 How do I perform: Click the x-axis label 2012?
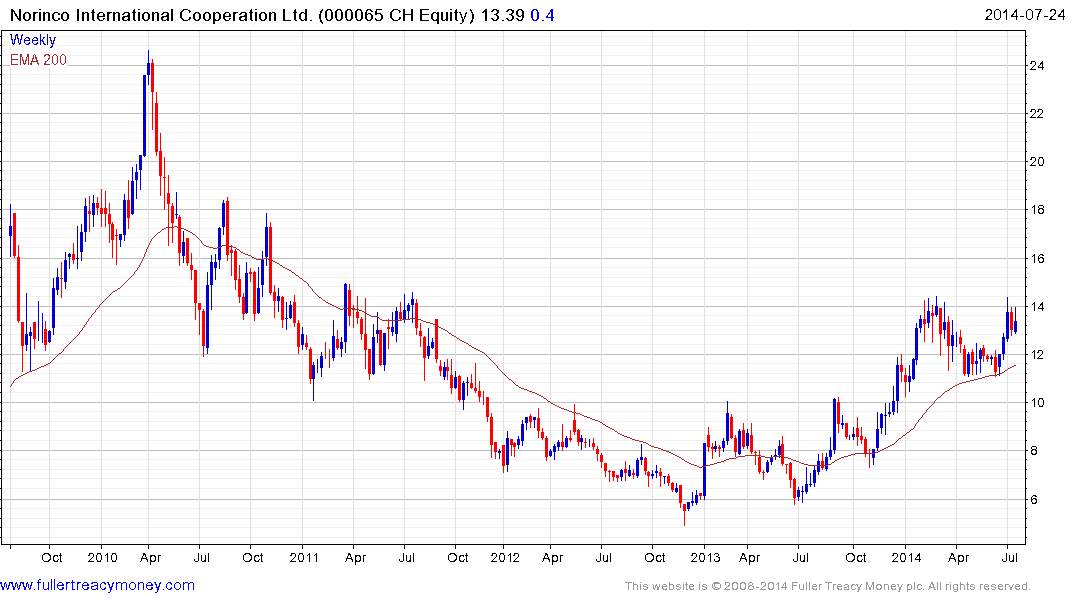coord(505,557)
